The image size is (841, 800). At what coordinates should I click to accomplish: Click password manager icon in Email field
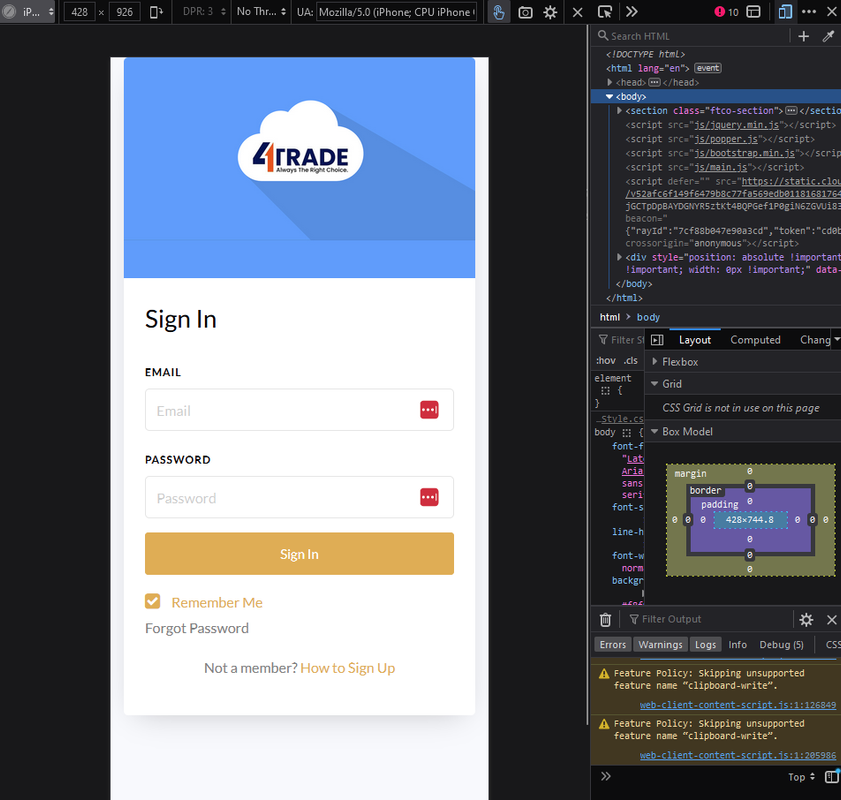tap(429, 410)
